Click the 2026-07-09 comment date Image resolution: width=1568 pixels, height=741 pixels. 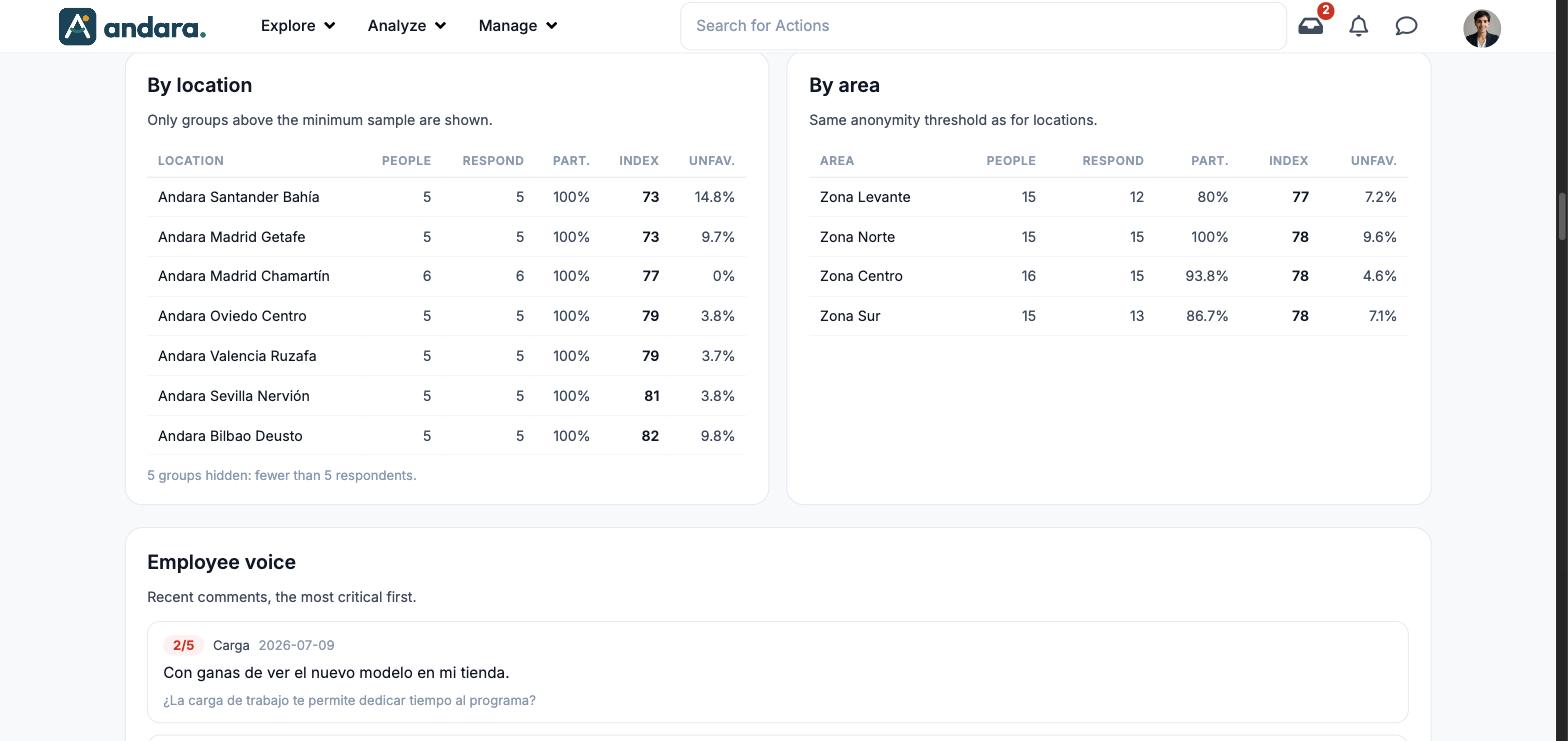(x=296, y=645)
